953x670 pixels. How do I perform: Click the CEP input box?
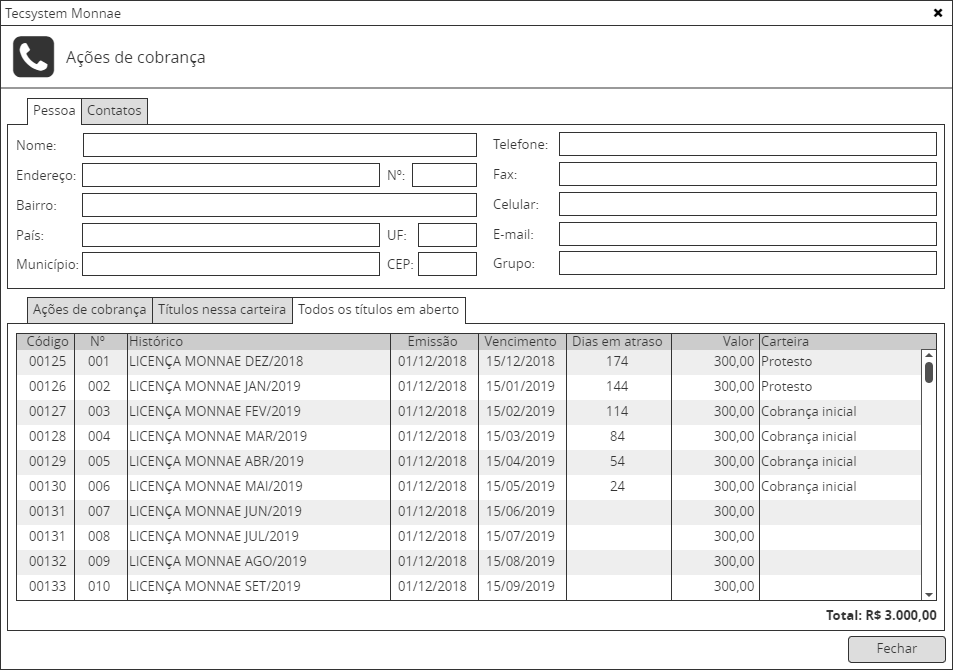(x=447, y=265)
